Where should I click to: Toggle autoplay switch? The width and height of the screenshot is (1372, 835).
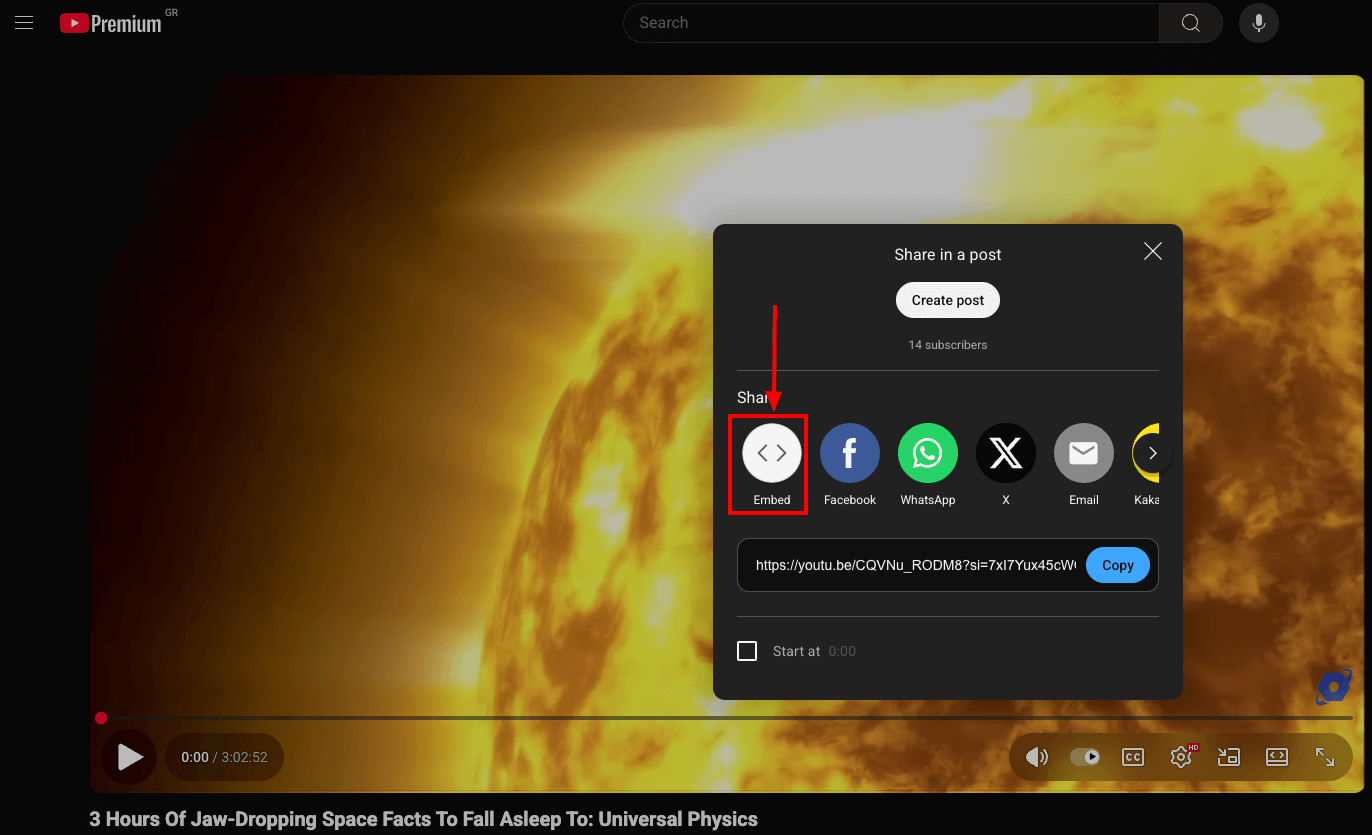point(1085,757)
